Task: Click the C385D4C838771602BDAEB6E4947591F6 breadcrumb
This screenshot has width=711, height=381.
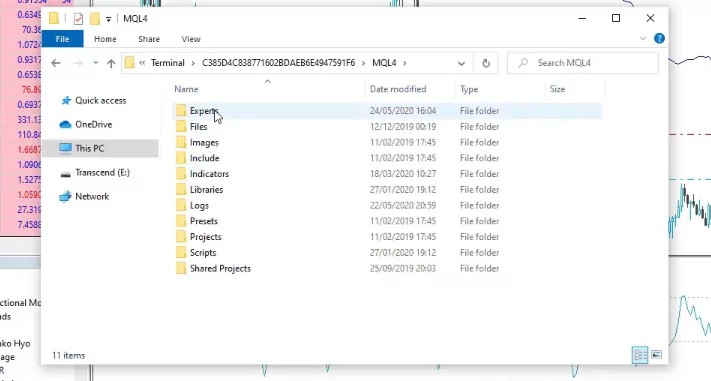Action: click(278, 63)
